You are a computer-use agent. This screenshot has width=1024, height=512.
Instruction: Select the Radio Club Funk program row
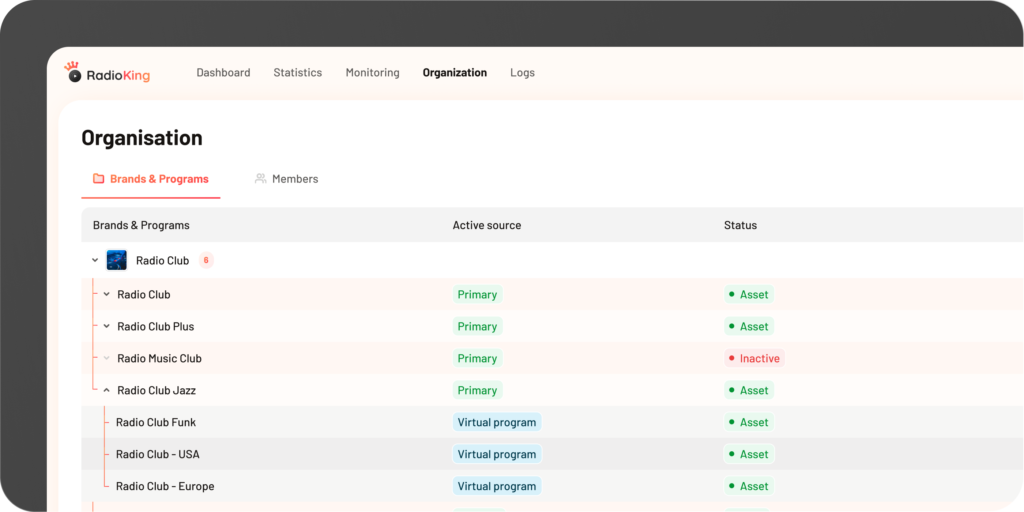[x=156, y=422]
